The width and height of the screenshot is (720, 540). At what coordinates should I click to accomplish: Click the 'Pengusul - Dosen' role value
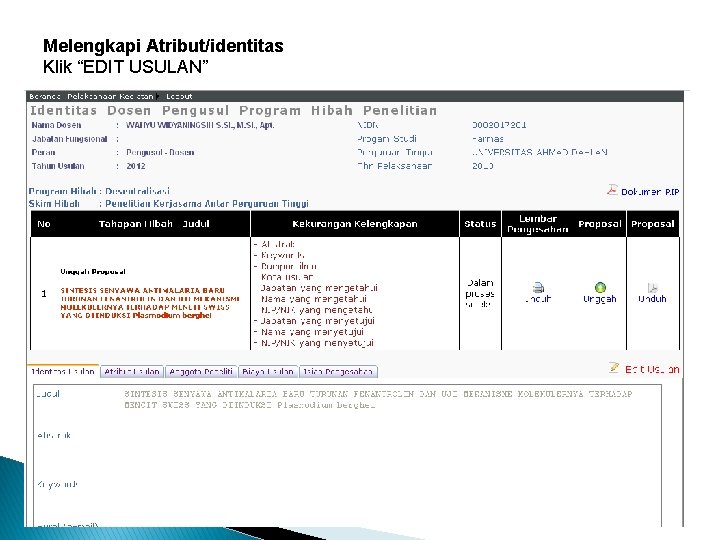[x=160, y=152]
